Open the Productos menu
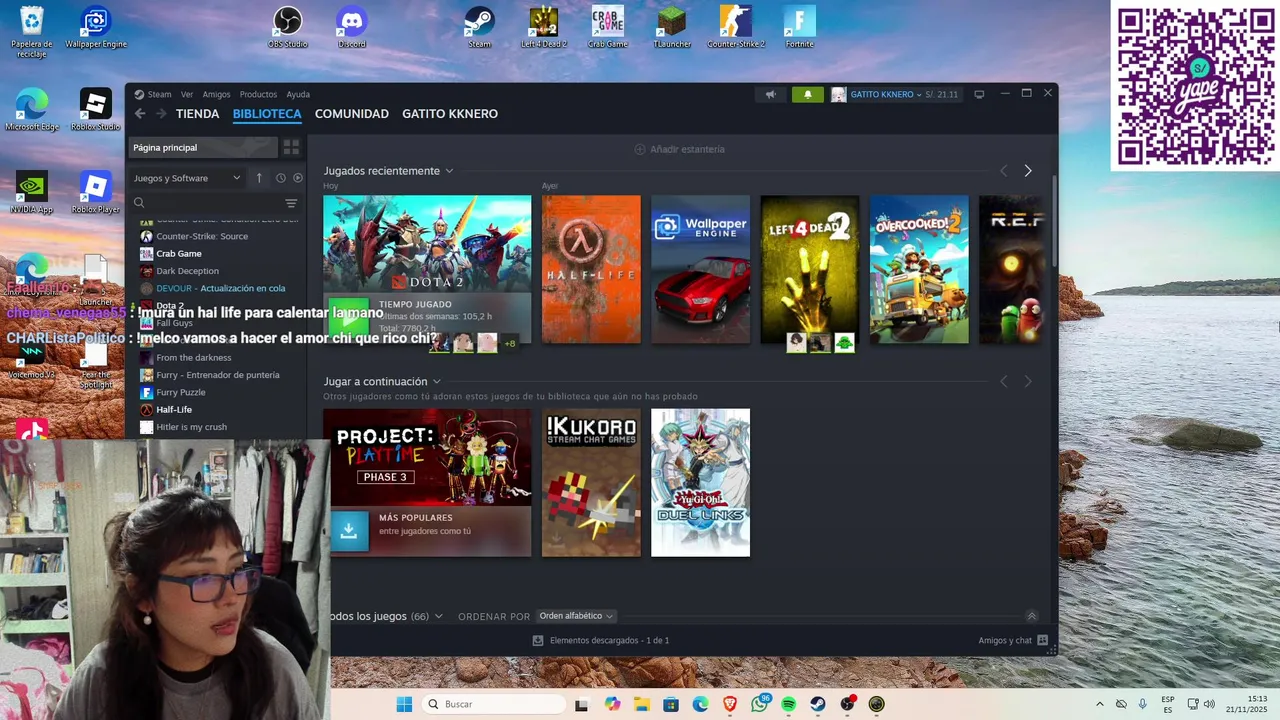 click(258, 94)
